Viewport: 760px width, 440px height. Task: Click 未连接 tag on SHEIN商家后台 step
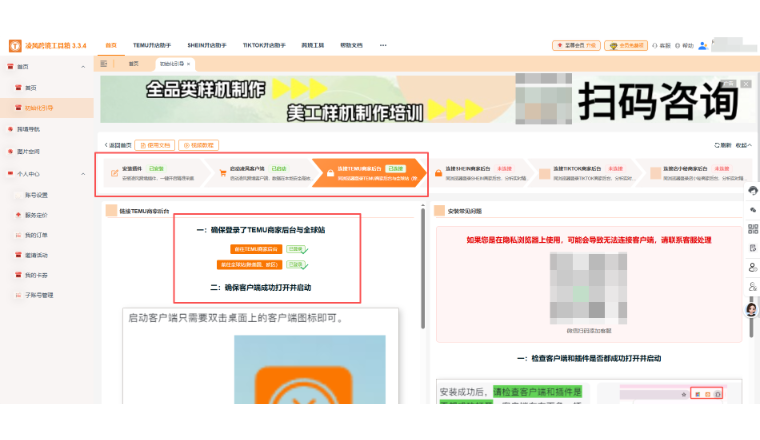[505, 169]
